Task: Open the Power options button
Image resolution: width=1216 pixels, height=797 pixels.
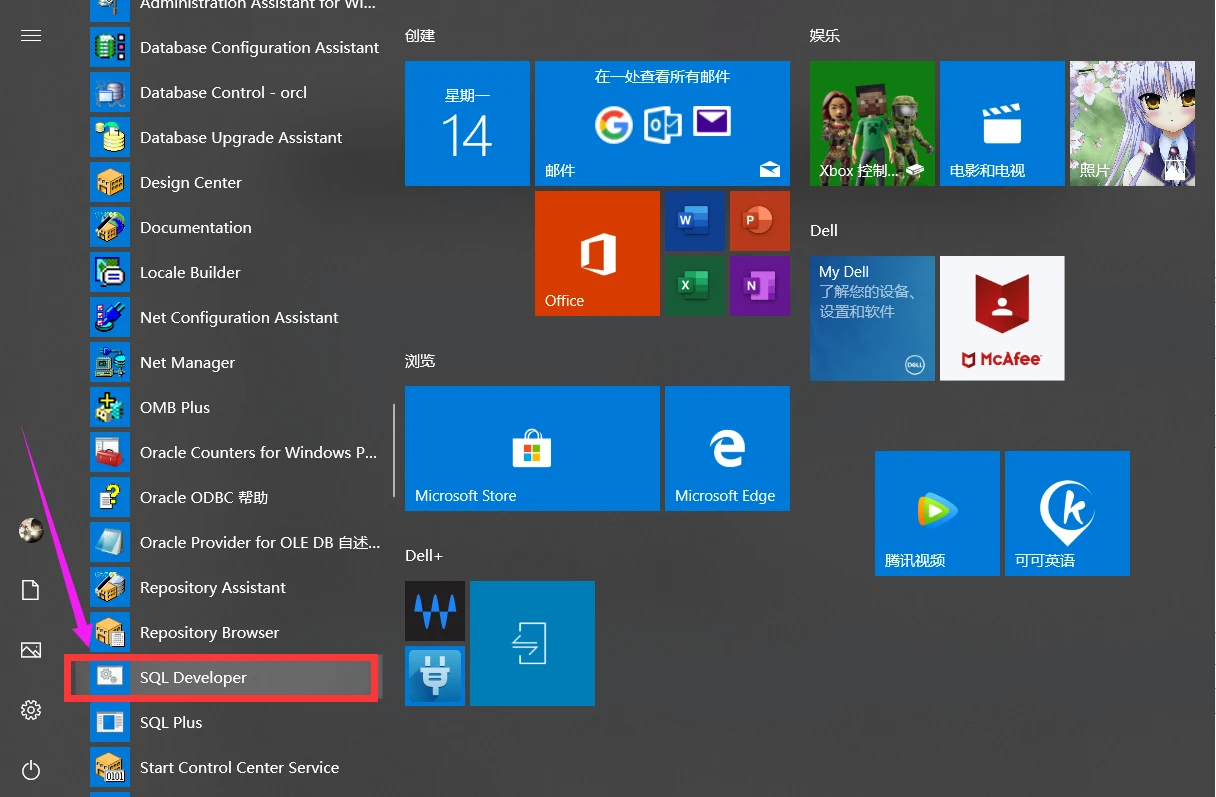Action: click(x=31, y=770)
